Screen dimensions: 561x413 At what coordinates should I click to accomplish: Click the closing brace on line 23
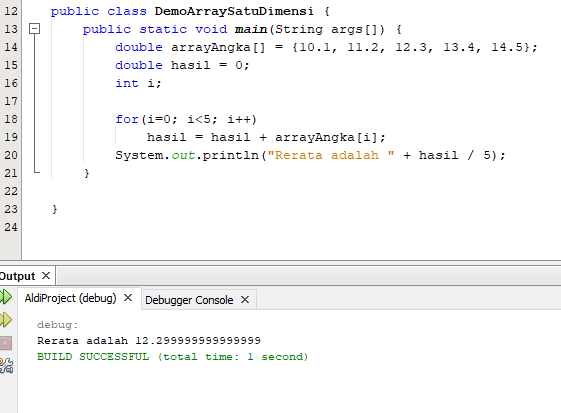(x=54, y=209)
